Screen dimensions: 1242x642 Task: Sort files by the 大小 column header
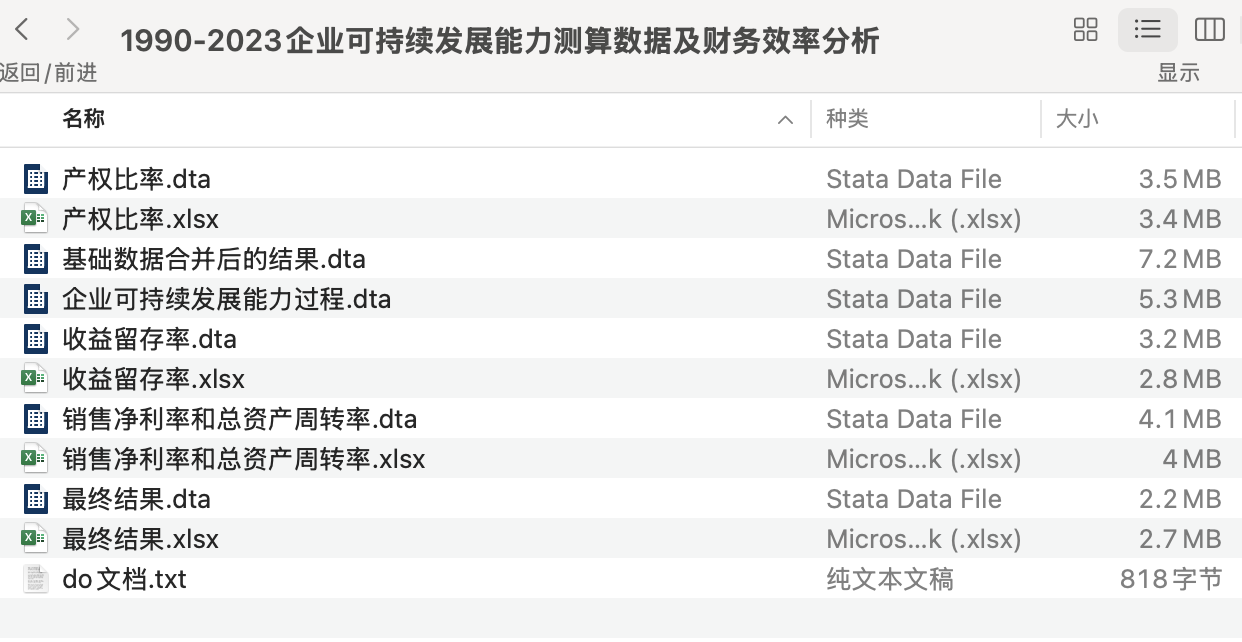click(x=1077, y=119)
